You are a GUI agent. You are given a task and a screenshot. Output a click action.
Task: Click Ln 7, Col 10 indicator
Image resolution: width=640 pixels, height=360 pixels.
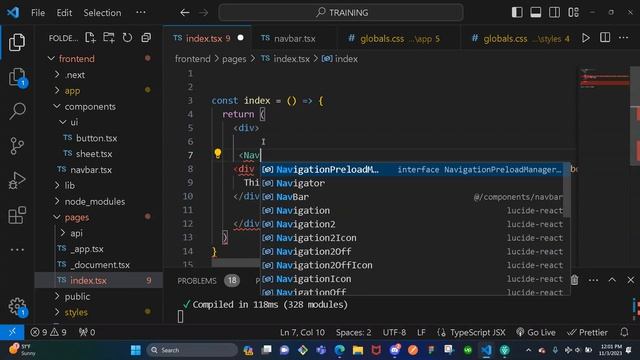[x=302, y=332]
